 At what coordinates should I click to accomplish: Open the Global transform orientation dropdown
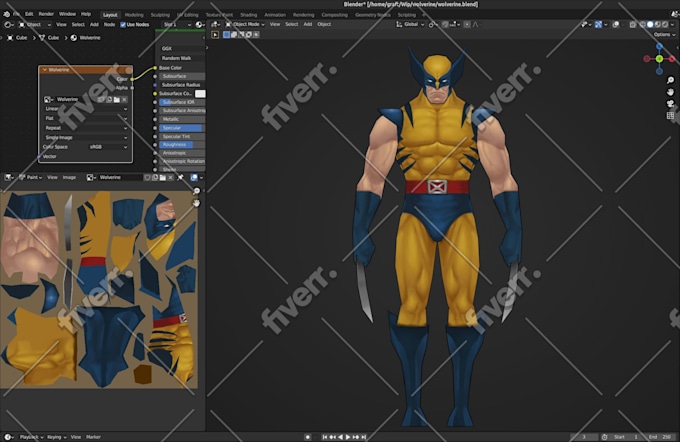coord(409,25)
